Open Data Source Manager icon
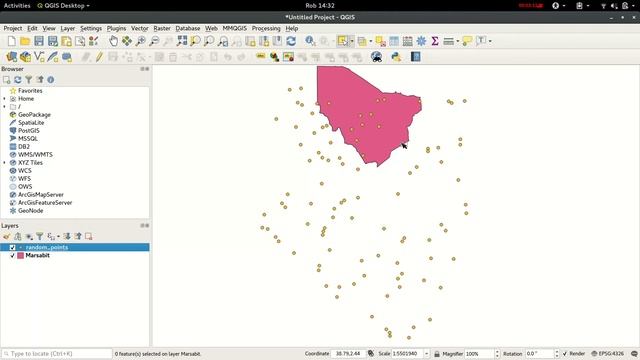This screenshot has width=640, height=360. coord(12,57)
